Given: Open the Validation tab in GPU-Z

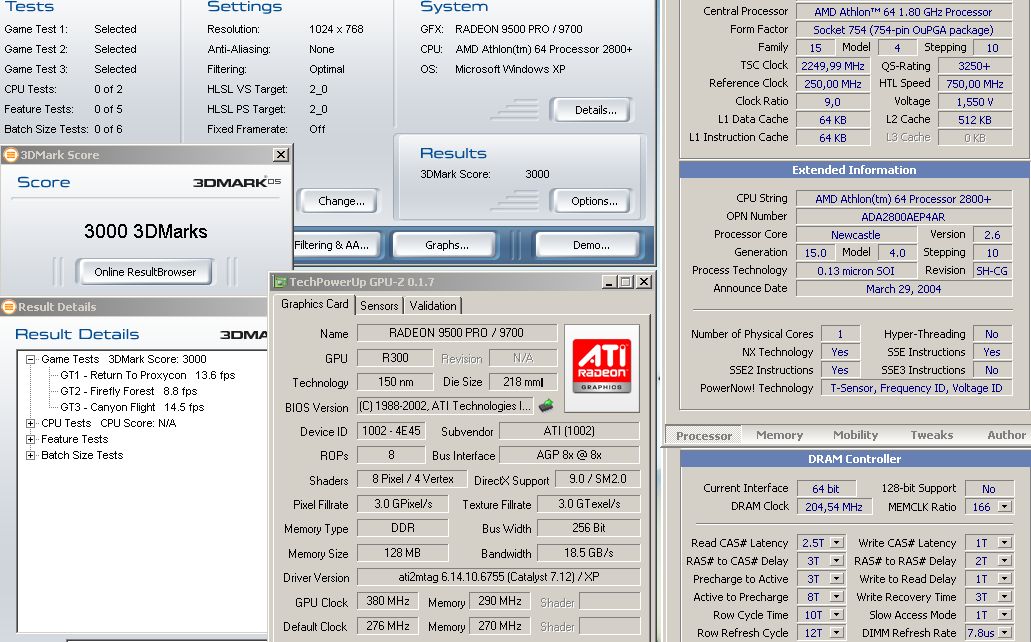Looking at the screenshot, I should [433, 306].
